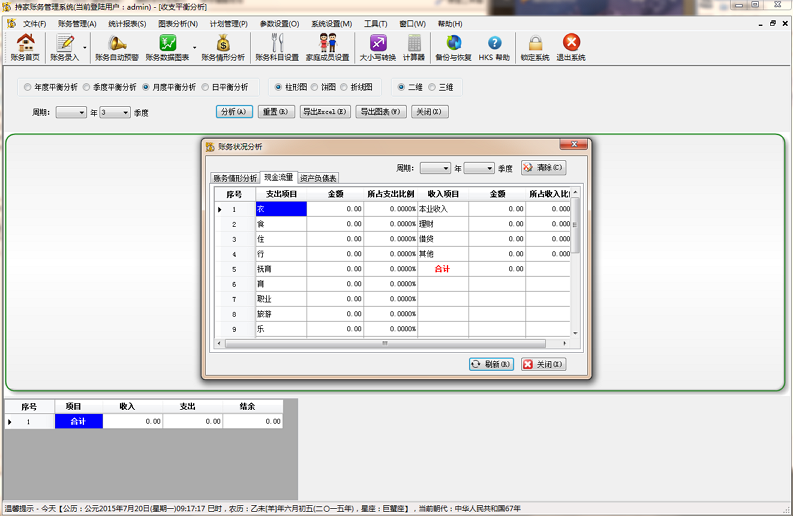
Task: Click the dialog's bottom 关闭(X) button
Action: pos(544,364)
